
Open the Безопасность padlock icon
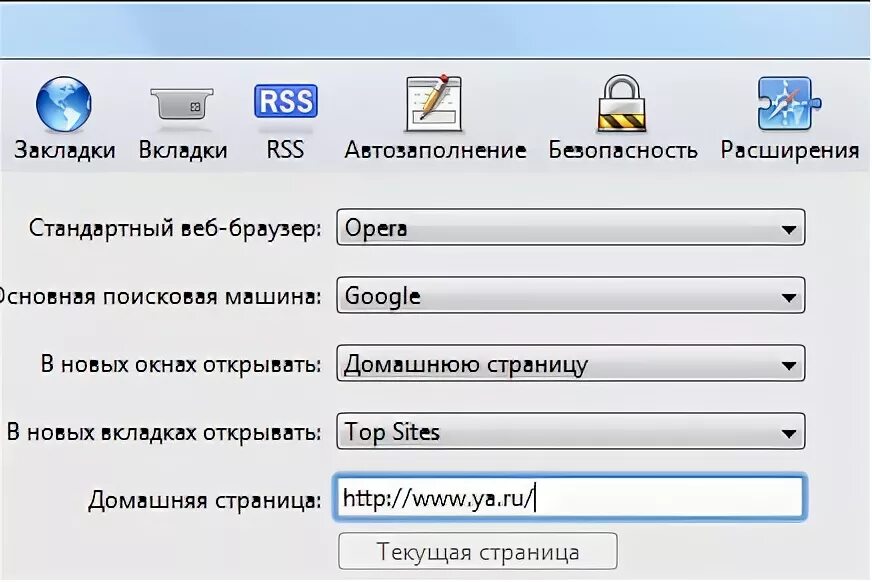[x=622, y=103]
